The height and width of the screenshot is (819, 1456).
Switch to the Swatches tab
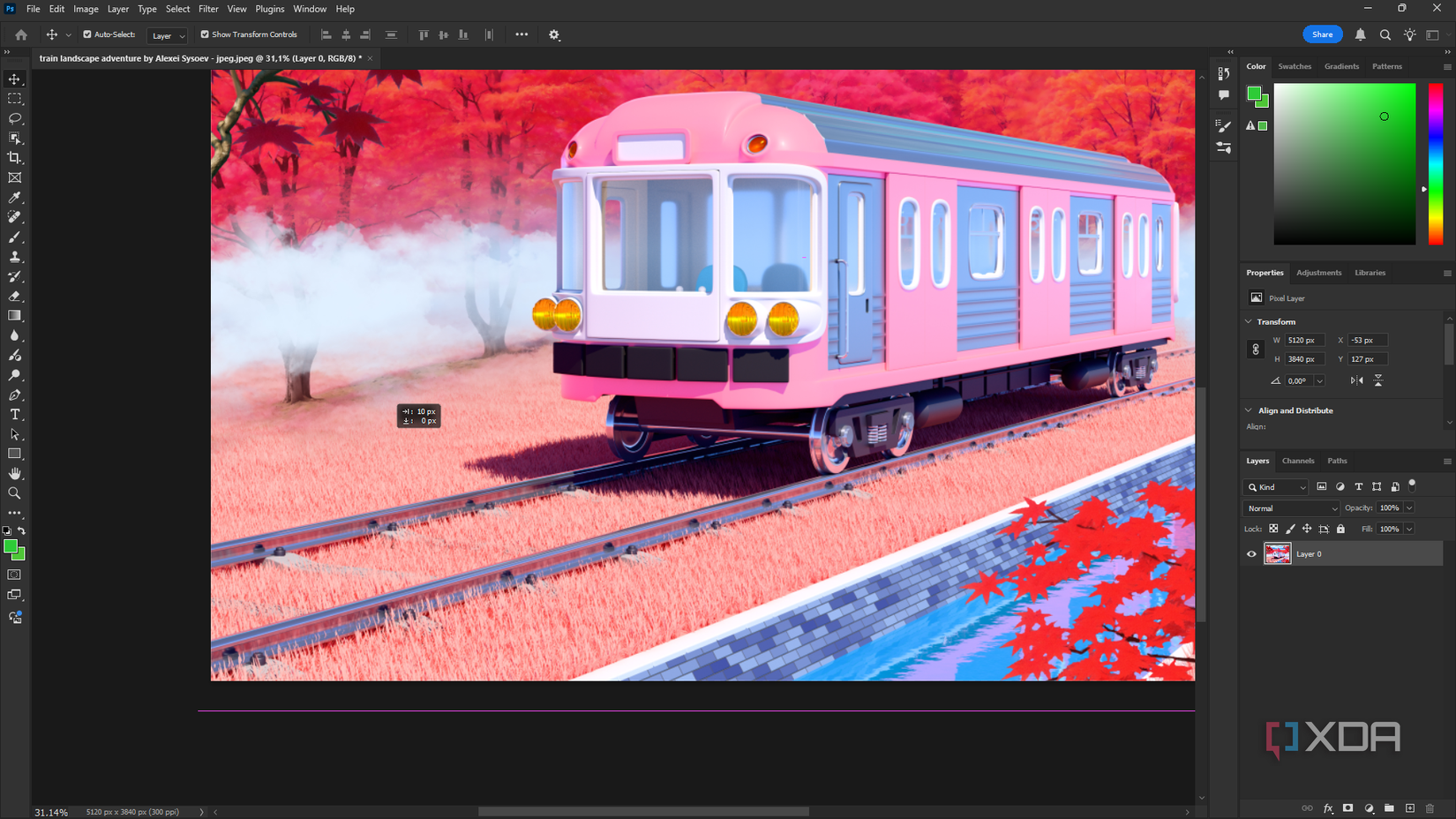(x=1295, y=66)
